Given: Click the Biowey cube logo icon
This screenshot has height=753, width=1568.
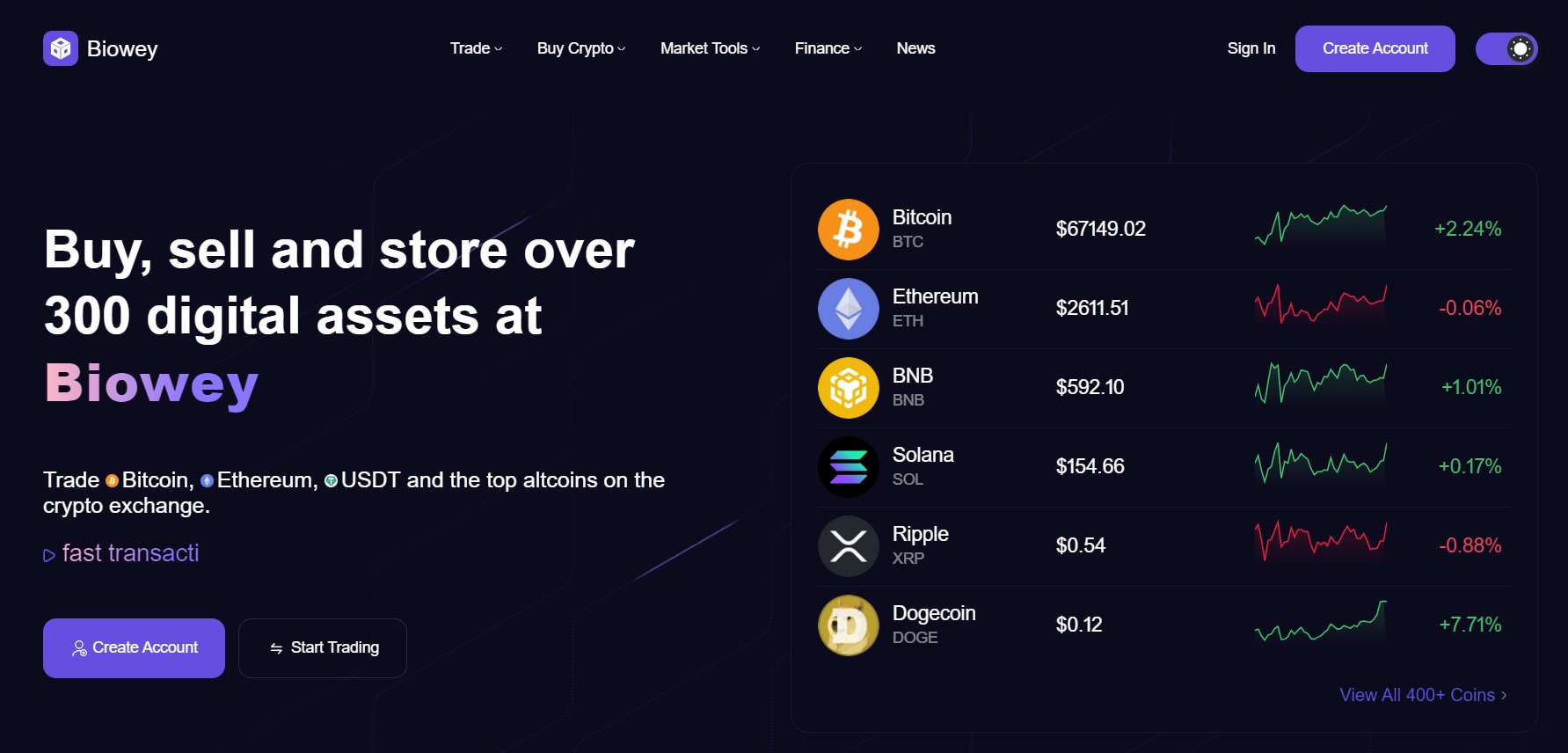Looking at the screenshot, I should click(x=61, y=48).
